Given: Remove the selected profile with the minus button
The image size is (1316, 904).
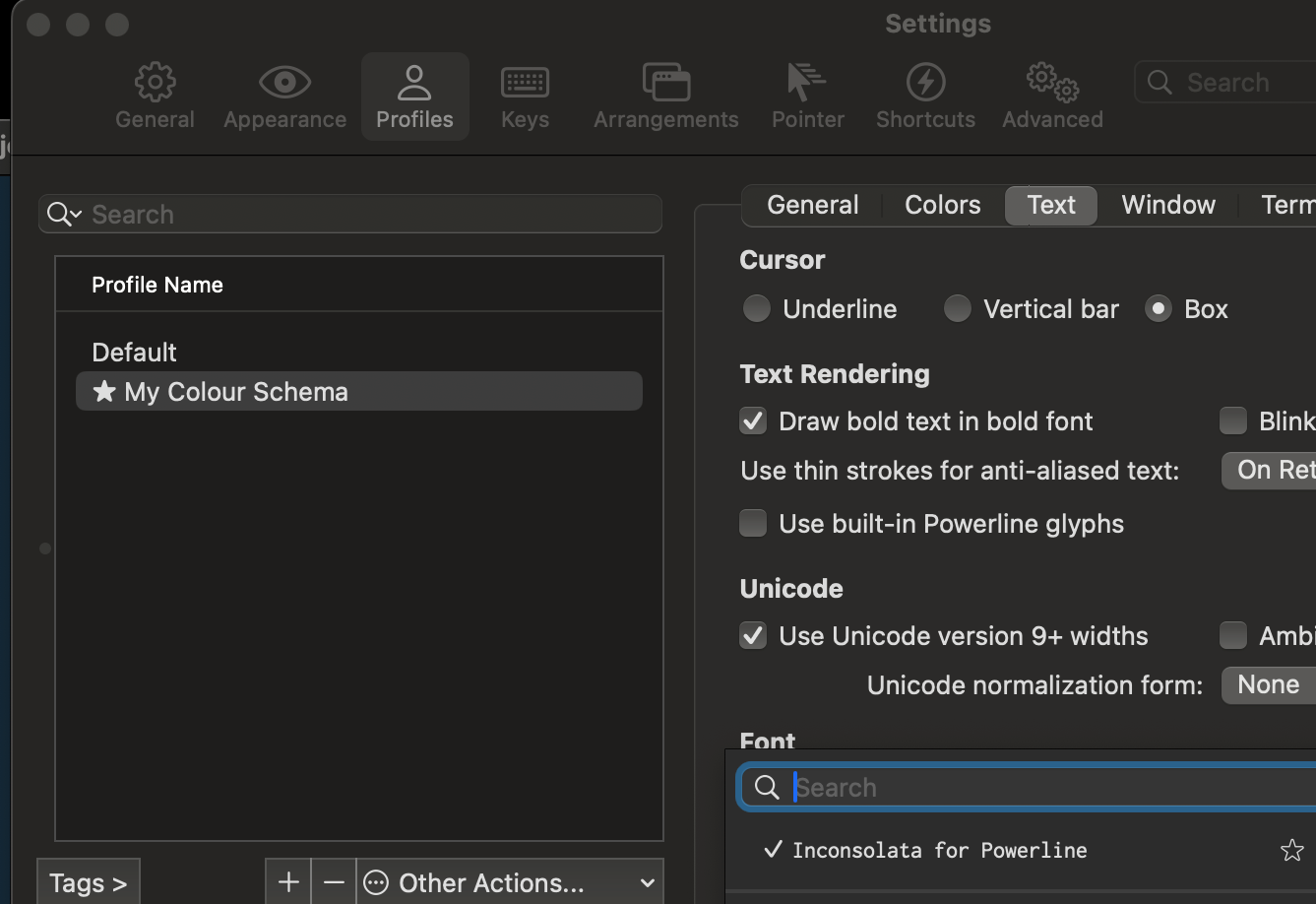Looking at the screenshot, I should tap(334, 882).
